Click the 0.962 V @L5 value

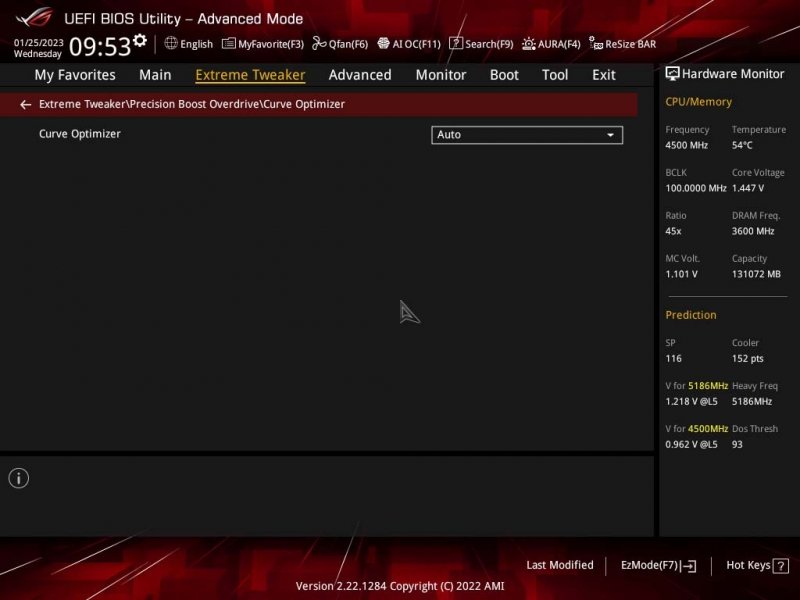point(691,444)
